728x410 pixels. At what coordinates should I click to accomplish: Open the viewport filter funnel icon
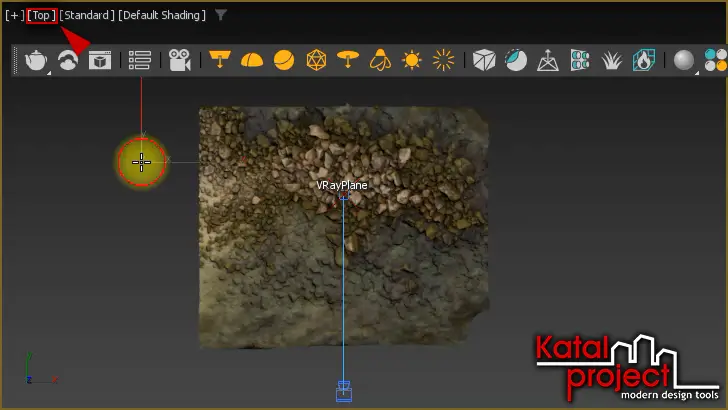point(221,15)
